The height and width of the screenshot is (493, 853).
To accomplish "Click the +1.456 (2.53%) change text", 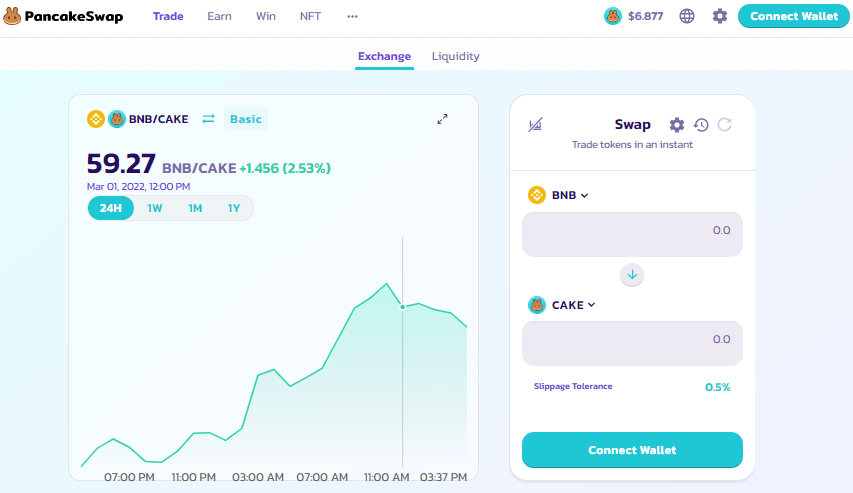I will 285,168.
